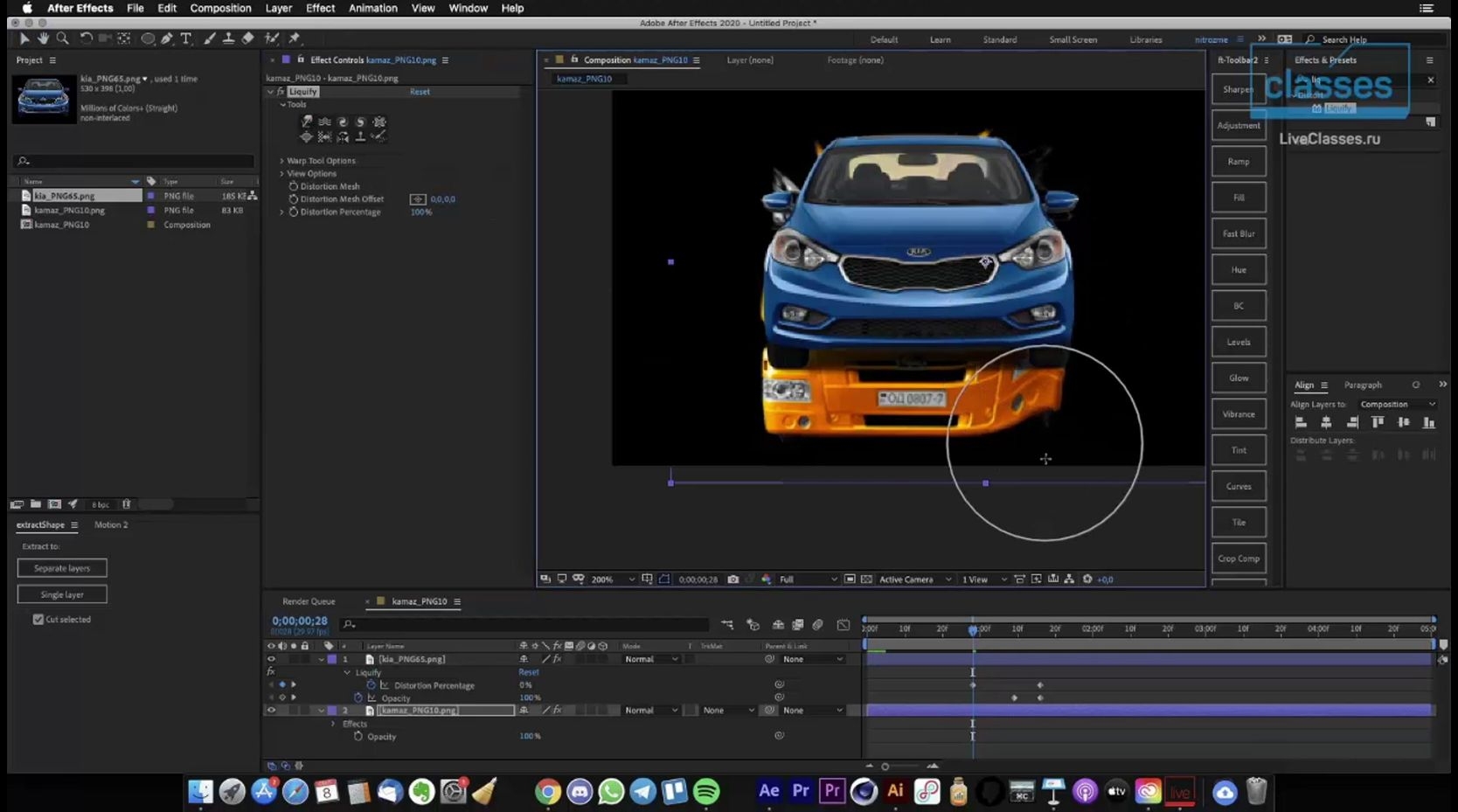This screenshot has height=812, width=1458.
Task: Select the Ellipse shape tool
Action: point(148,38)
